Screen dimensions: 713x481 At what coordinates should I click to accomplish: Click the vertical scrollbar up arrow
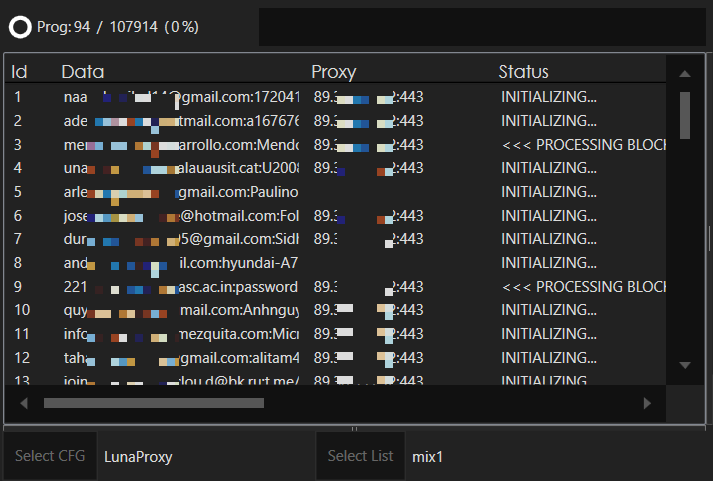click(685, 74)
